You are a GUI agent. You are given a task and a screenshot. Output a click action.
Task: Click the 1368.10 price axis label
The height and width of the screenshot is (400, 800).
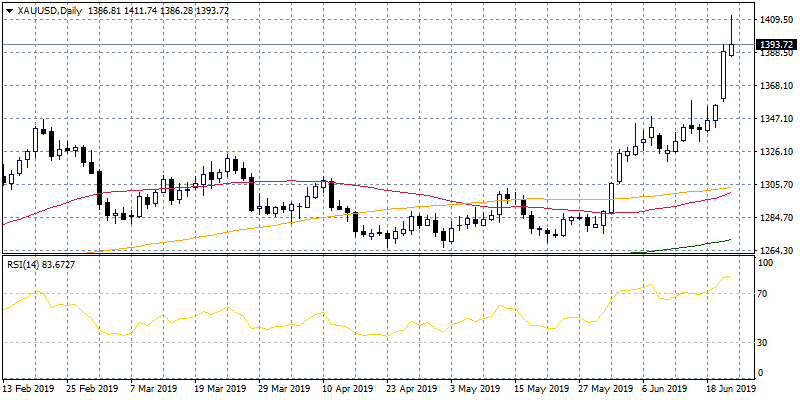click(x=776, y=86)
